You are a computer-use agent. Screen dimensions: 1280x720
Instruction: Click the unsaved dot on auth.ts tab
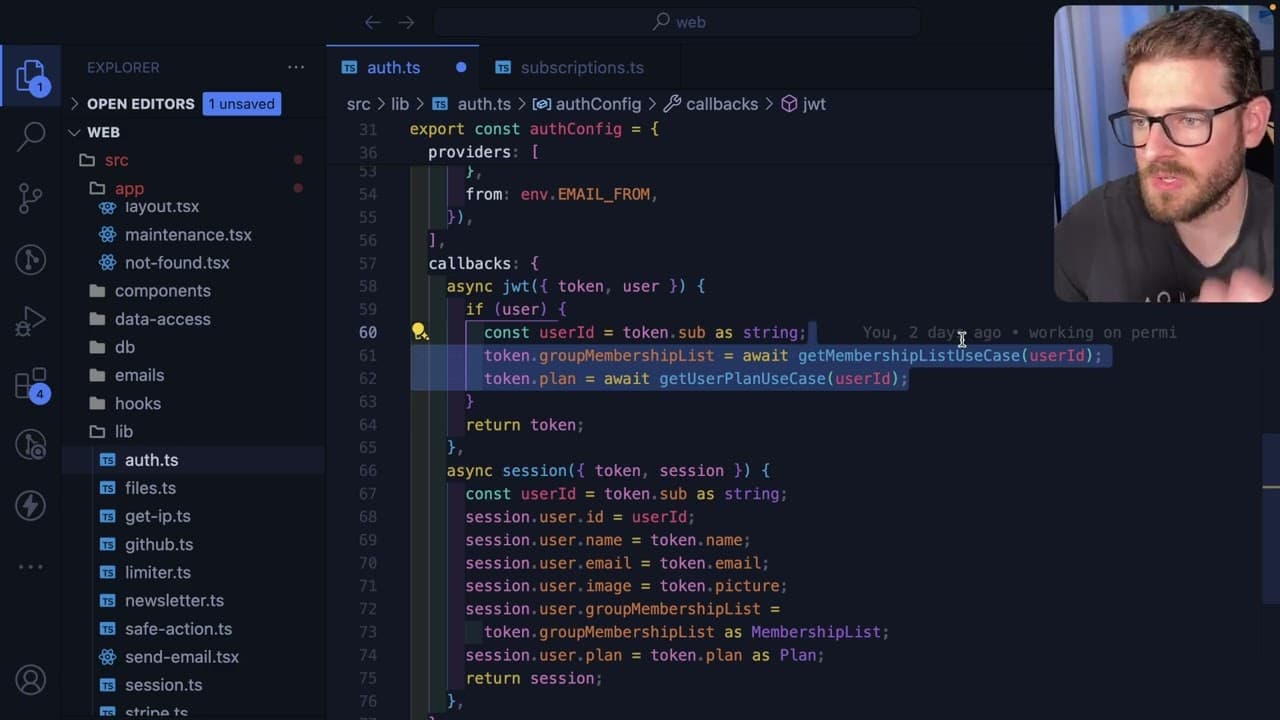pyautogui.click(x=461, y=68)
